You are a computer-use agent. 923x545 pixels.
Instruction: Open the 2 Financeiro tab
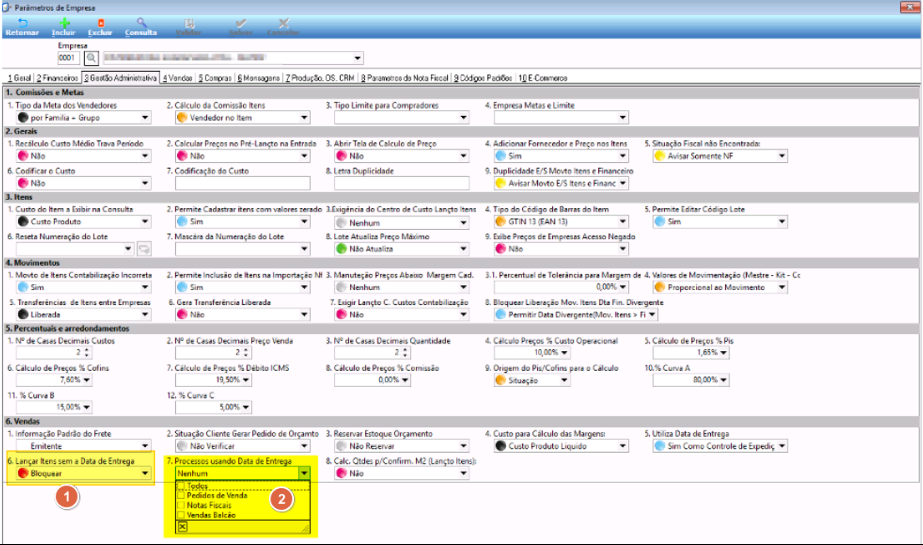57,78
